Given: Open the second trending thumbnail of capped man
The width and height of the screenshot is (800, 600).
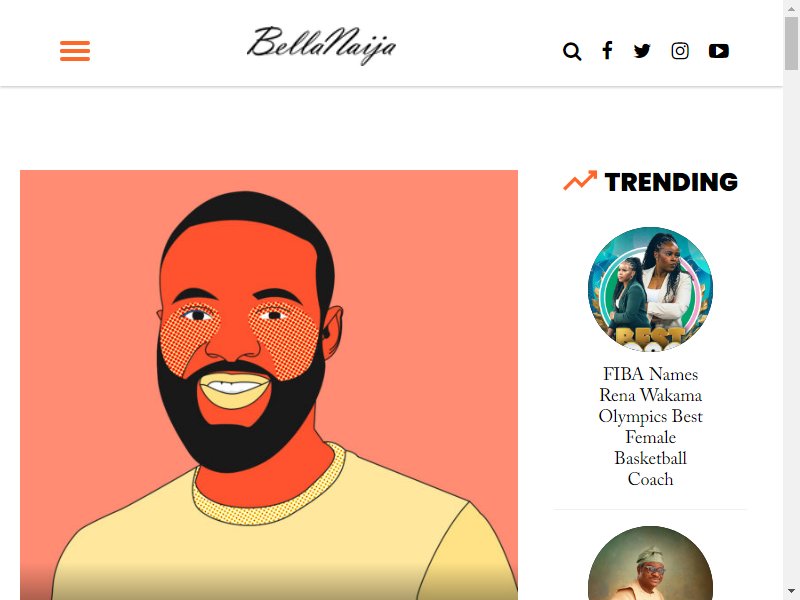Looking at the screenshot, I should (x=651, y=563).
